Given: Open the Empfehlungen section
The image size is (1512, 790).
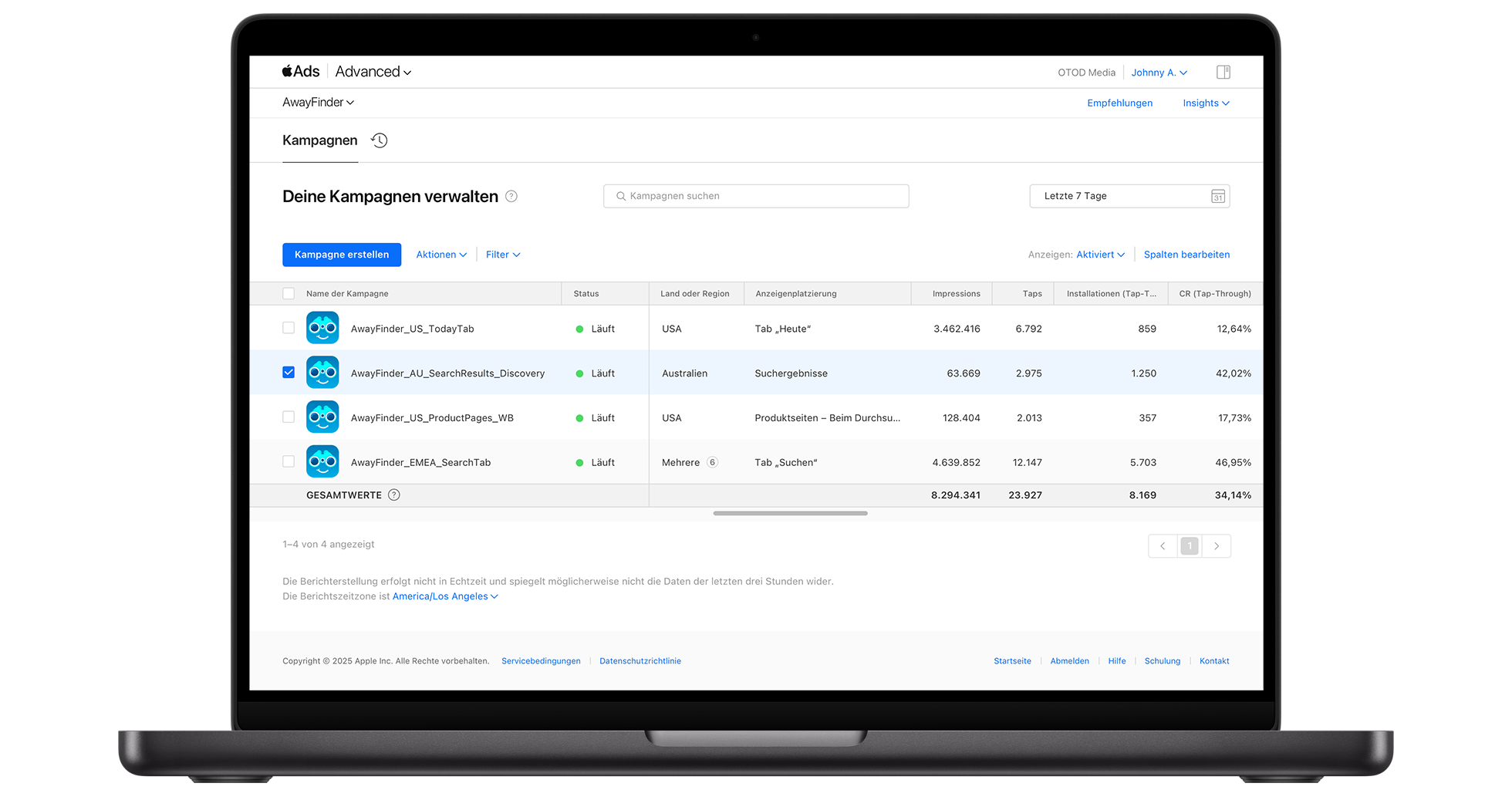Looking at the screenshot, I should [x=1119, y=103].
